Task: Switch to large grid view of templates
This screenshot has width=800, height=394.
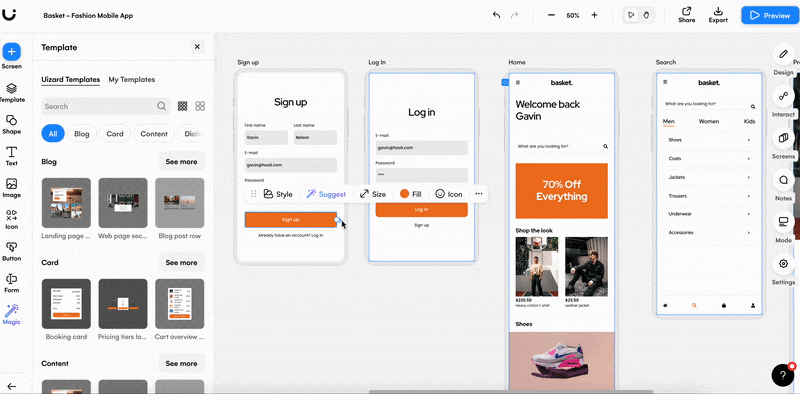Action: (200, 106)
